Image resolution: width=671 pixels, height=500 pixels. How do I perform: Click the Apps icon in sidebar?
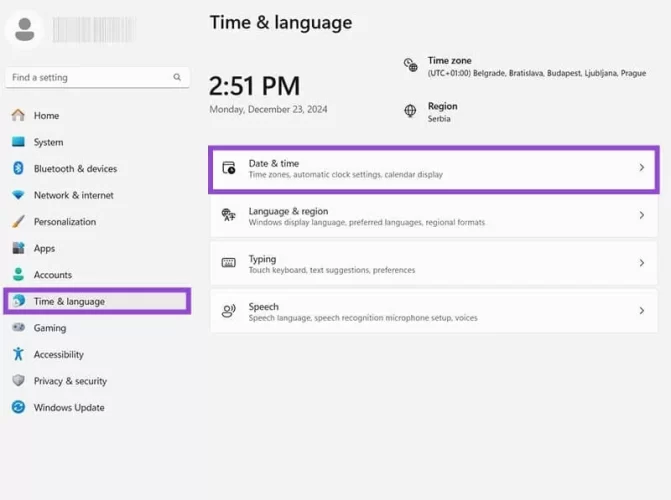(x=18, y=248)
